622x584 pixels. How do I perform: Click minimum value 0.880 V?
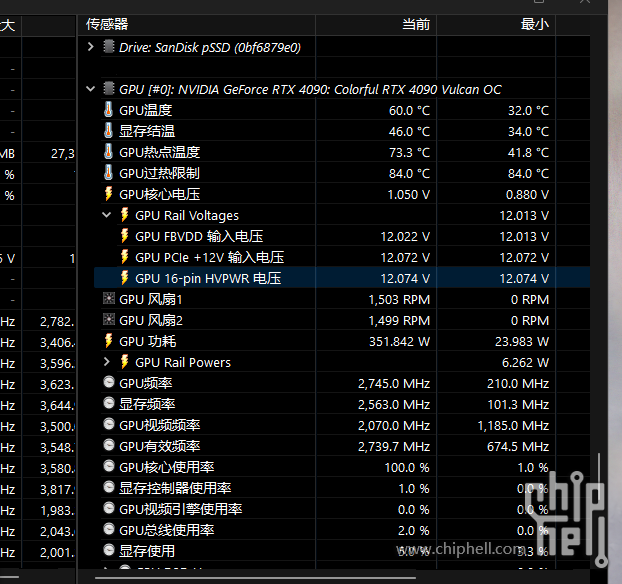point(528,194)
